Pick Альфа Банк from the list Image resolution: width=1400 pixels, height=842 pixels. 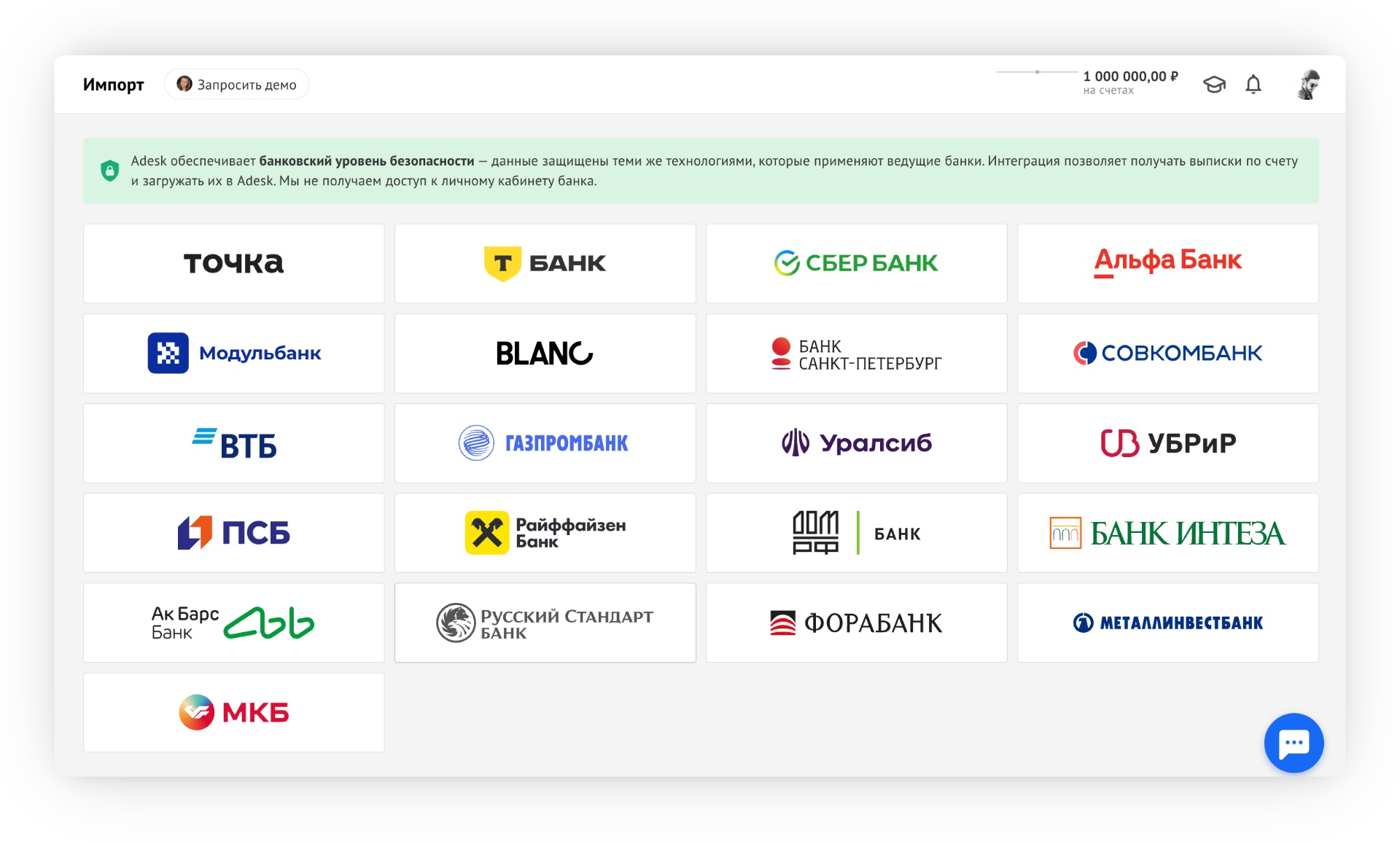coord(1167,263)
